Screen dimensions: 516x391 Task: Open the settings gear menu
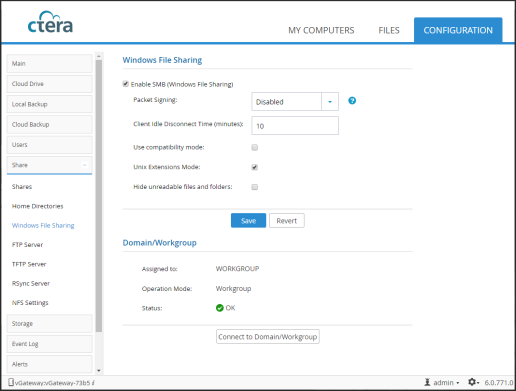[473, 382]
